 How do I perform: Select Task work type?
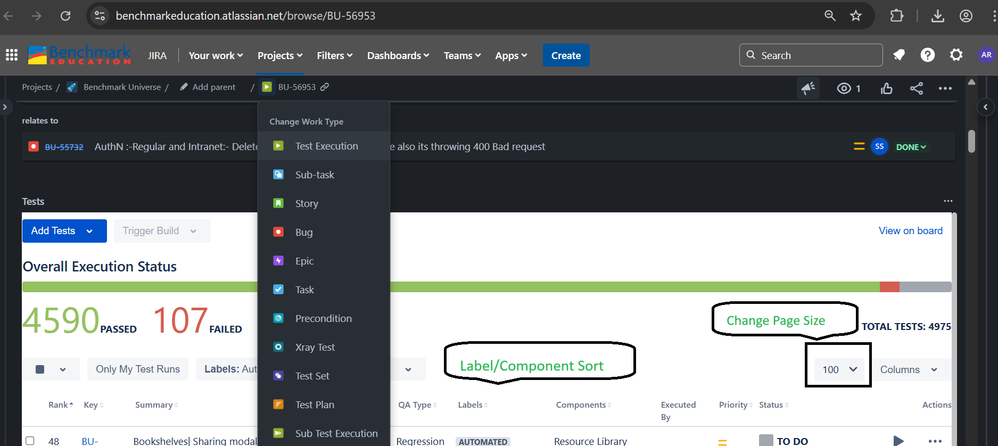[x=324, y=289]
